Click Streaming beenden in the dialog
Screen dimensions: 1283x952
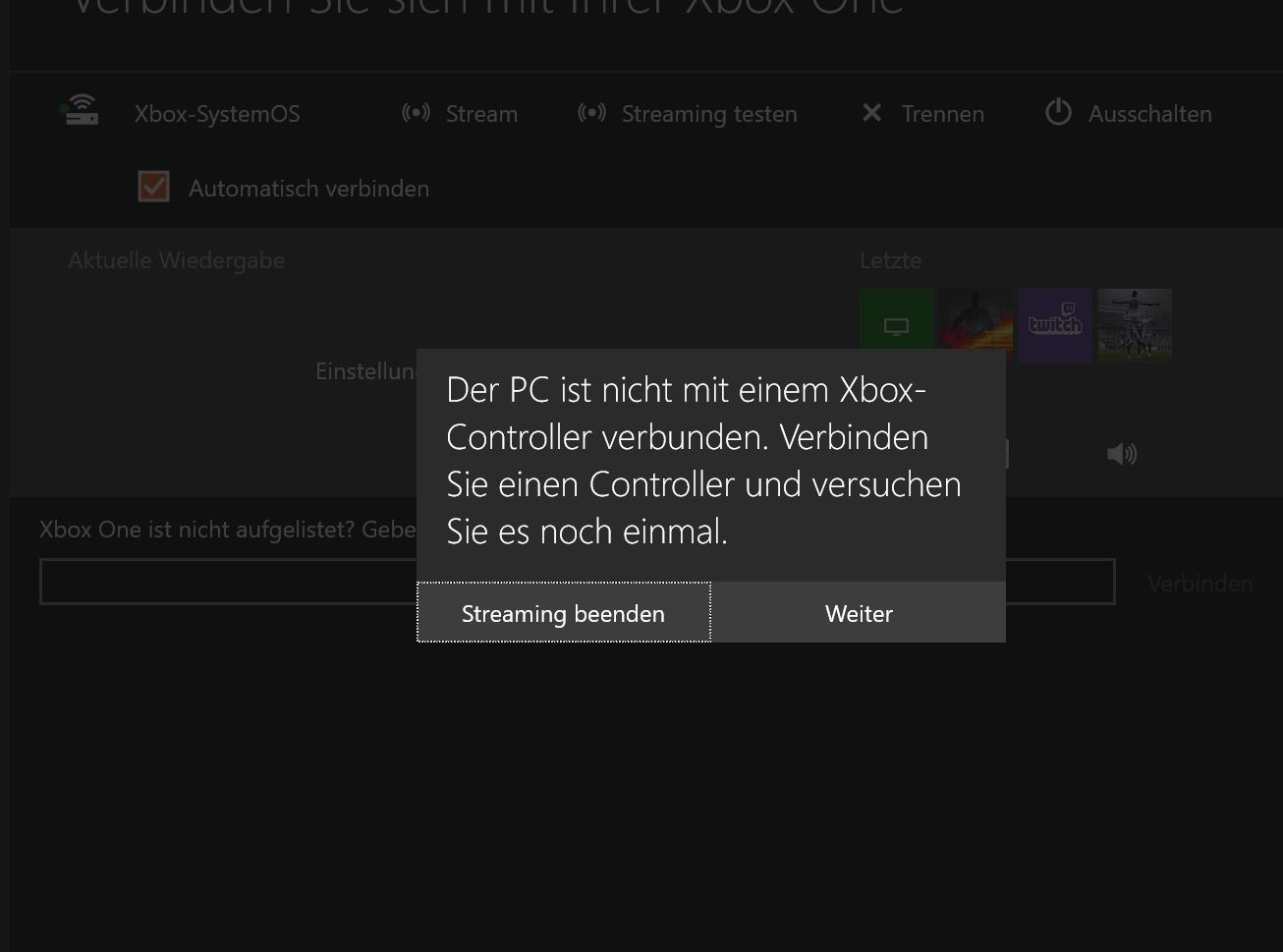pos(564,612)
